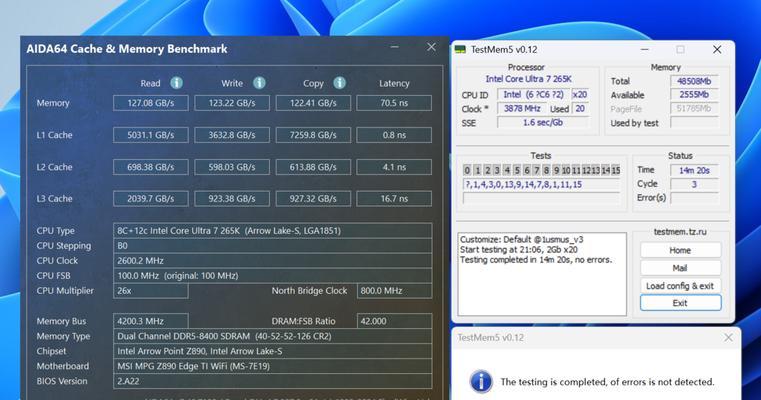This screenshot has width=761, height=400.
Task: Click the Memory Bus value 4200.3 MHz
Action: pos(151,321)
